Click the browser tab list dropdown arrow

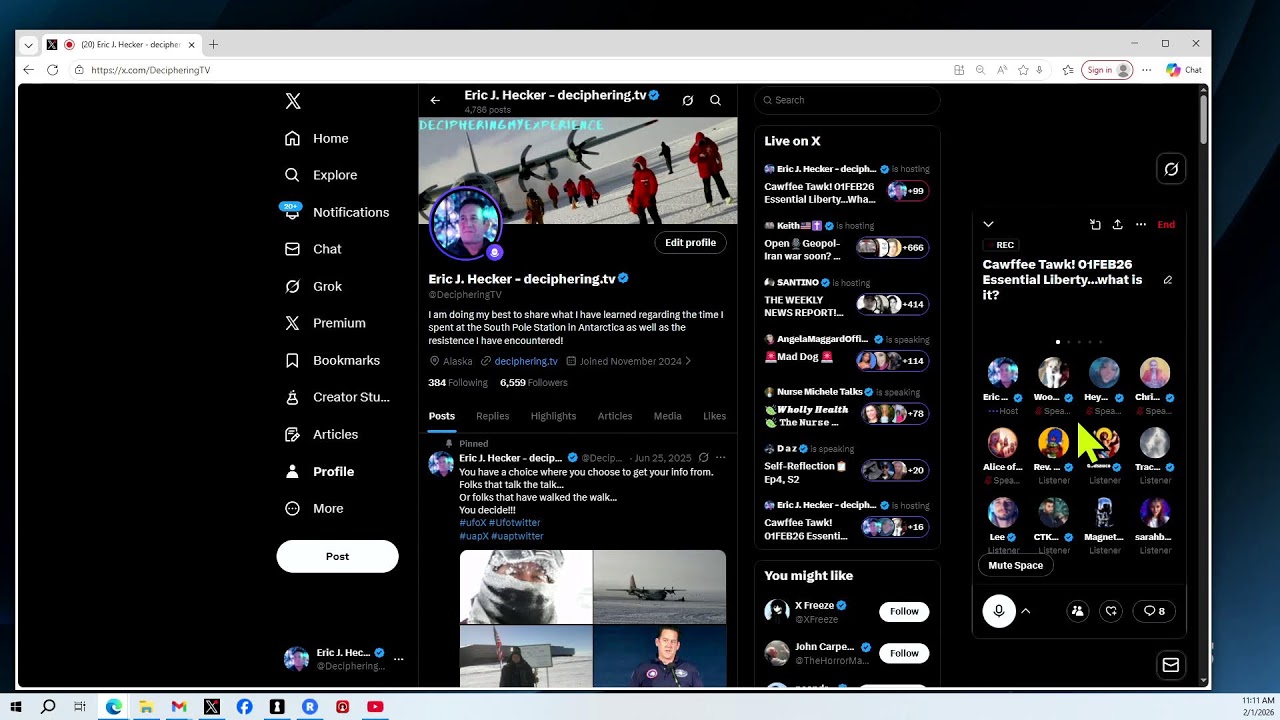[x=28, y=45]
